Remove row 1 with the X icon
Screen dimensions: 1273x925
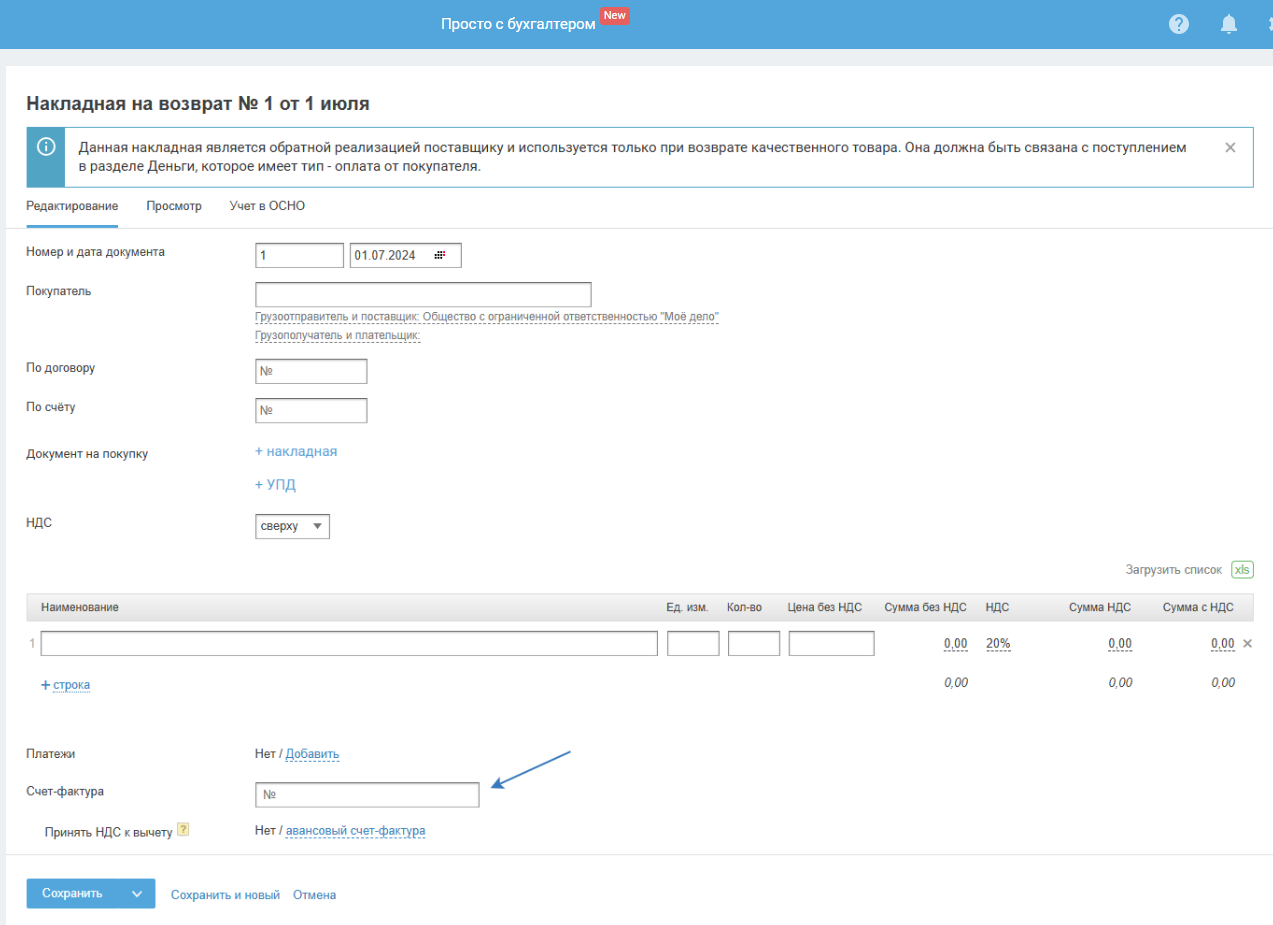(x=1247, y=643)
